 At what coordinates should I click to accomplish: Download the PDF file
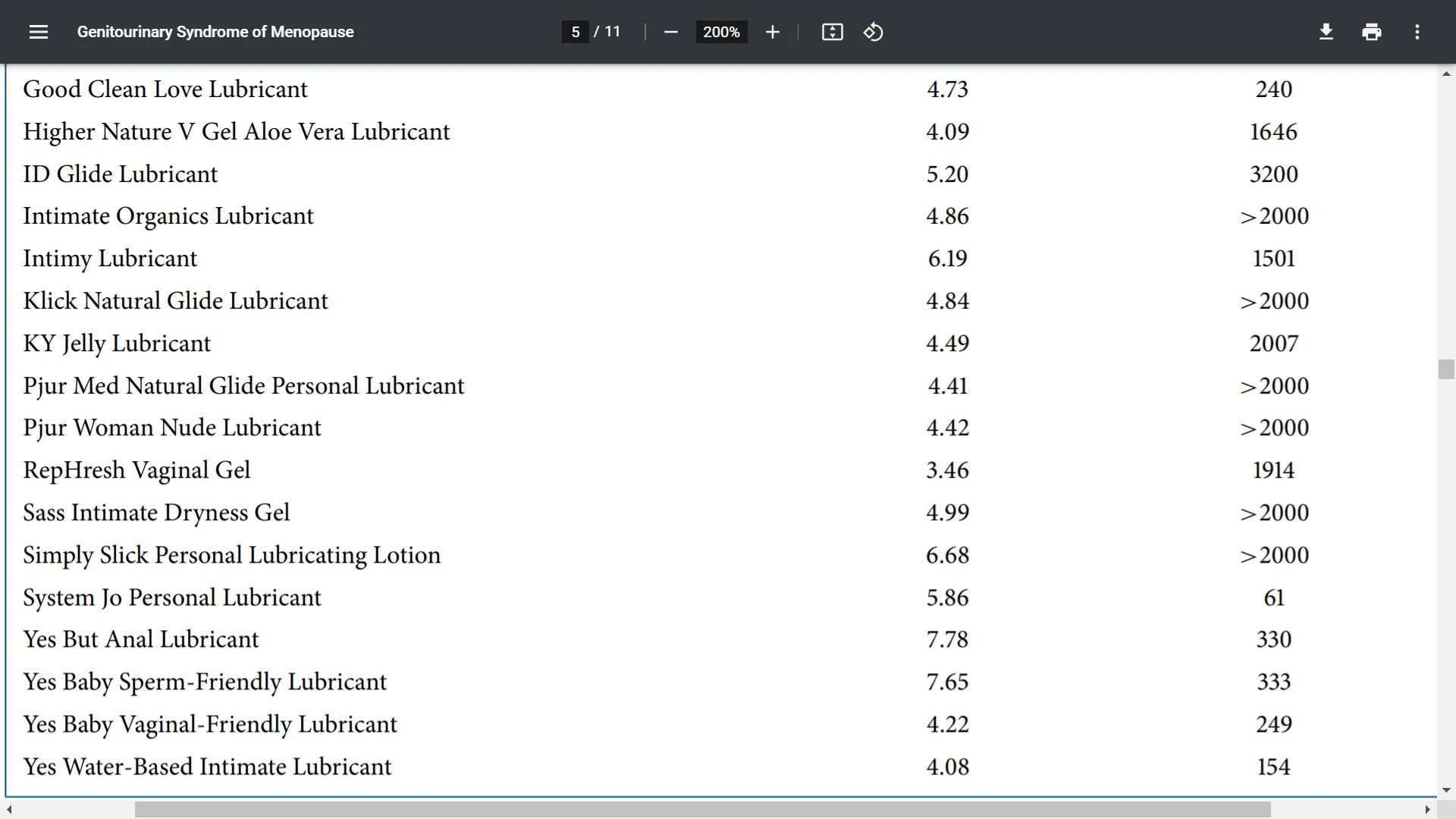(1326, 32)
